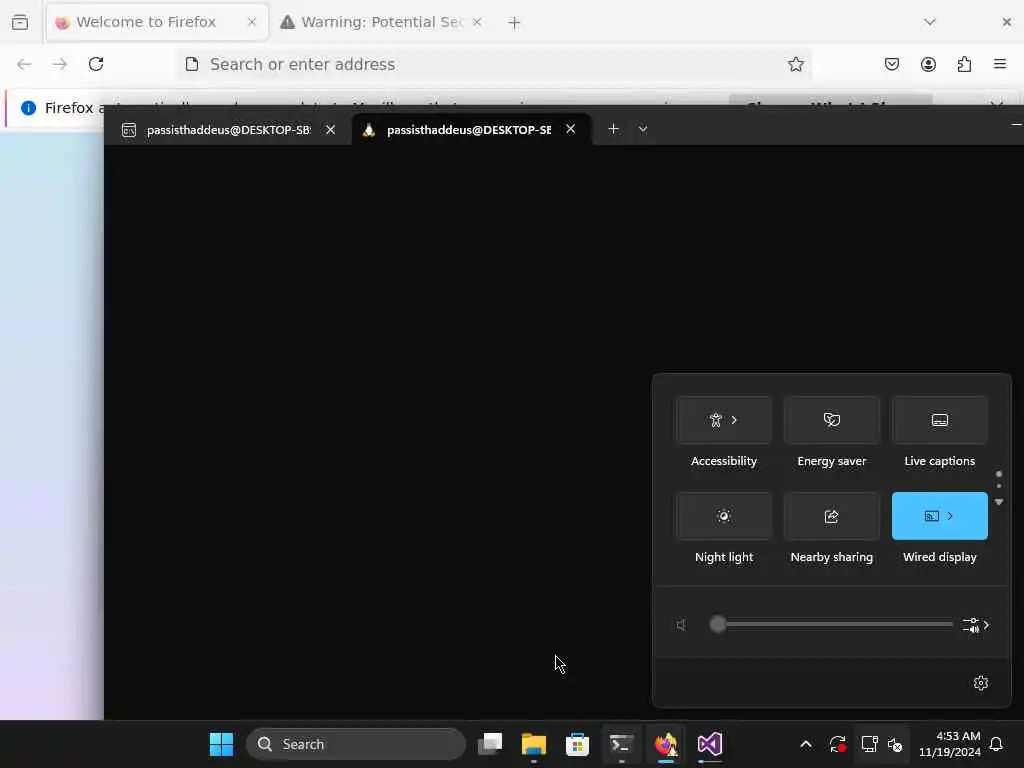Focus the Search or enter address field
The image size is (1024, 768).
tap(493, 64)
